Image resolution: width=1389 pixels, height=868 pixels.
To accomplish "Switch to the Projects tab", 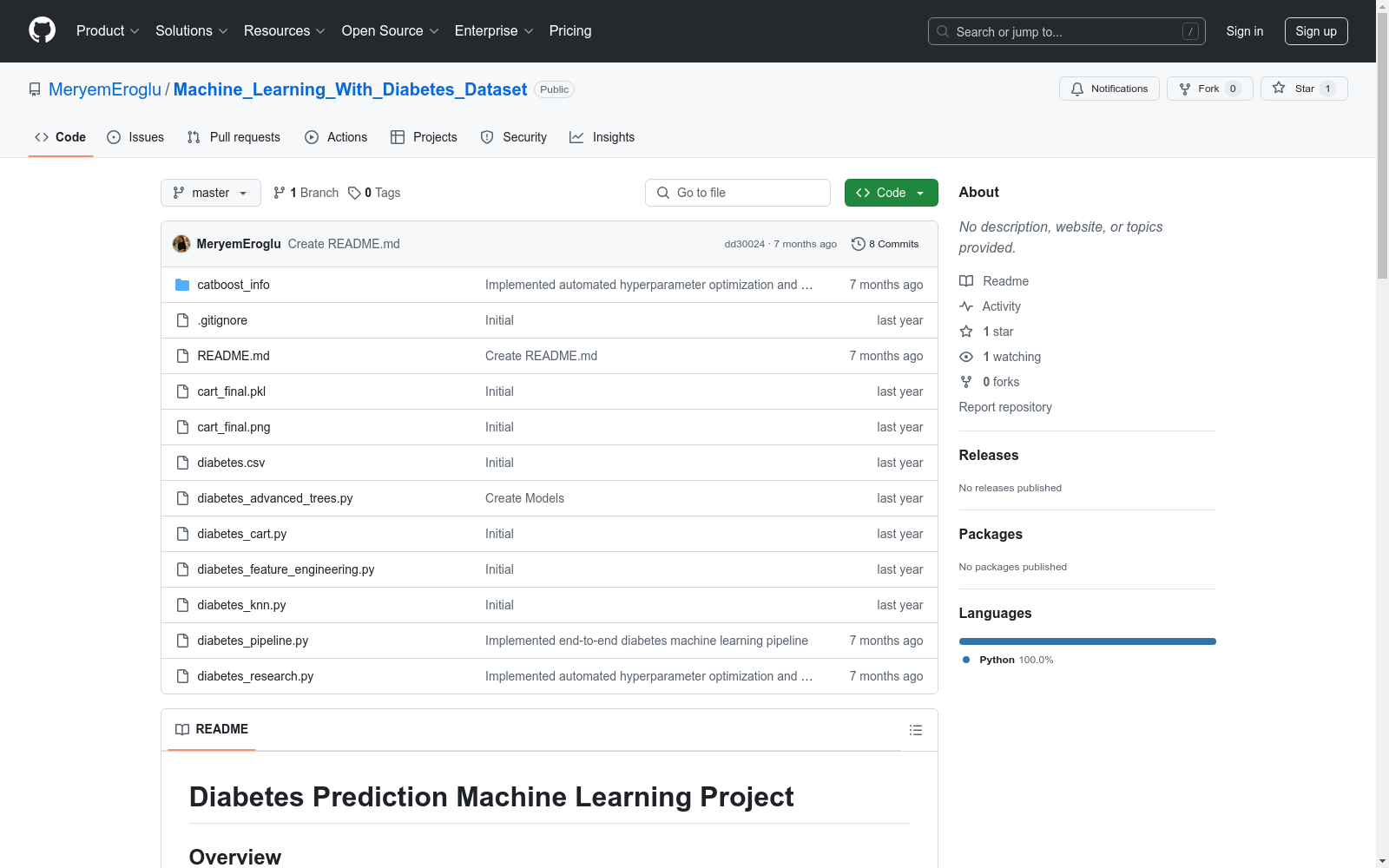I will click(x=424, y=137).
